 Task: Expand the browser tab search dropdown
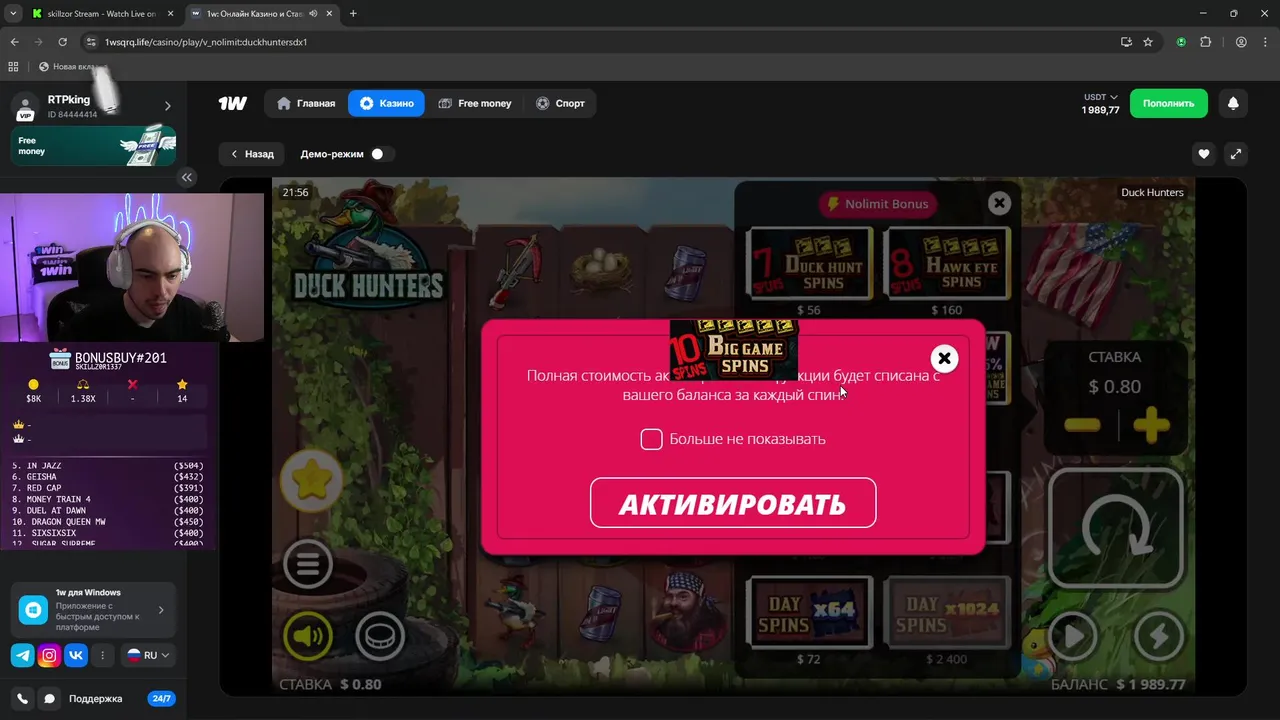[x=13, y=14]
